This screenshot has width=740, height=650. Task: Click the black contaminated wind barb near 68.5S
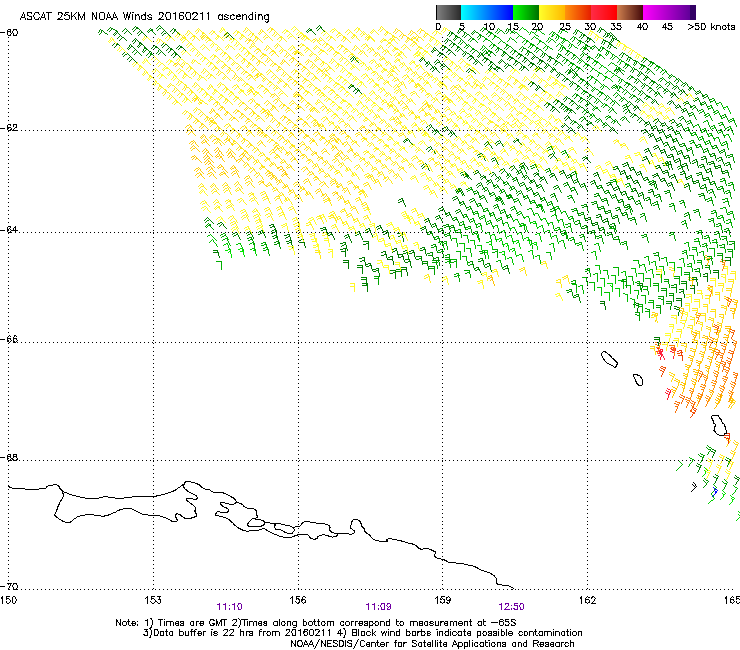[x=694, y=487]
